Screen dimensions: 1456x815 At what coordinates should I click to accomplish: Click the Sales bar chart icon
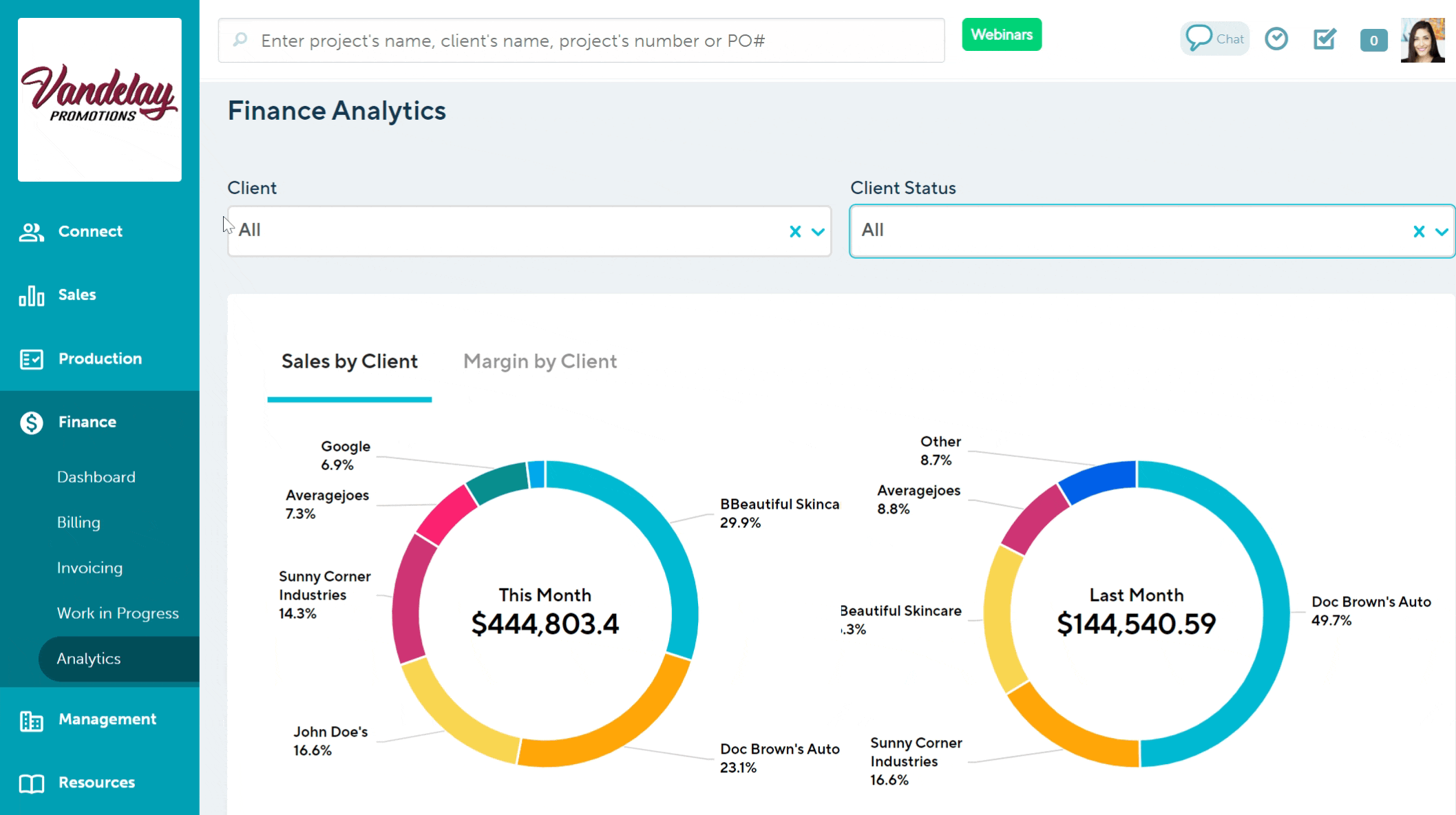tap(32, 295)
